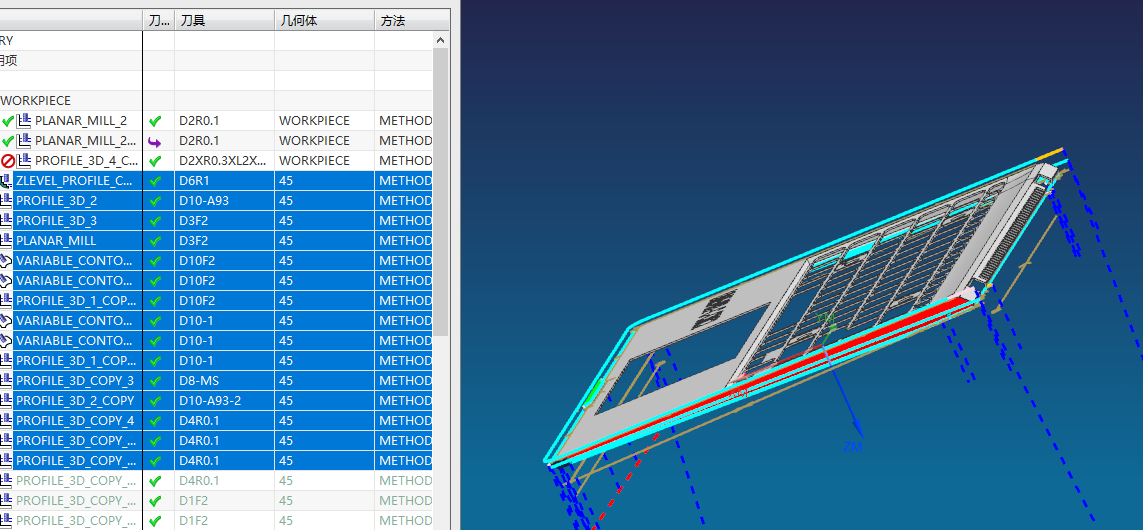Select the PROFILE_3D_3 operation
Screen dimensions: 1143x530
coord(56,220)
